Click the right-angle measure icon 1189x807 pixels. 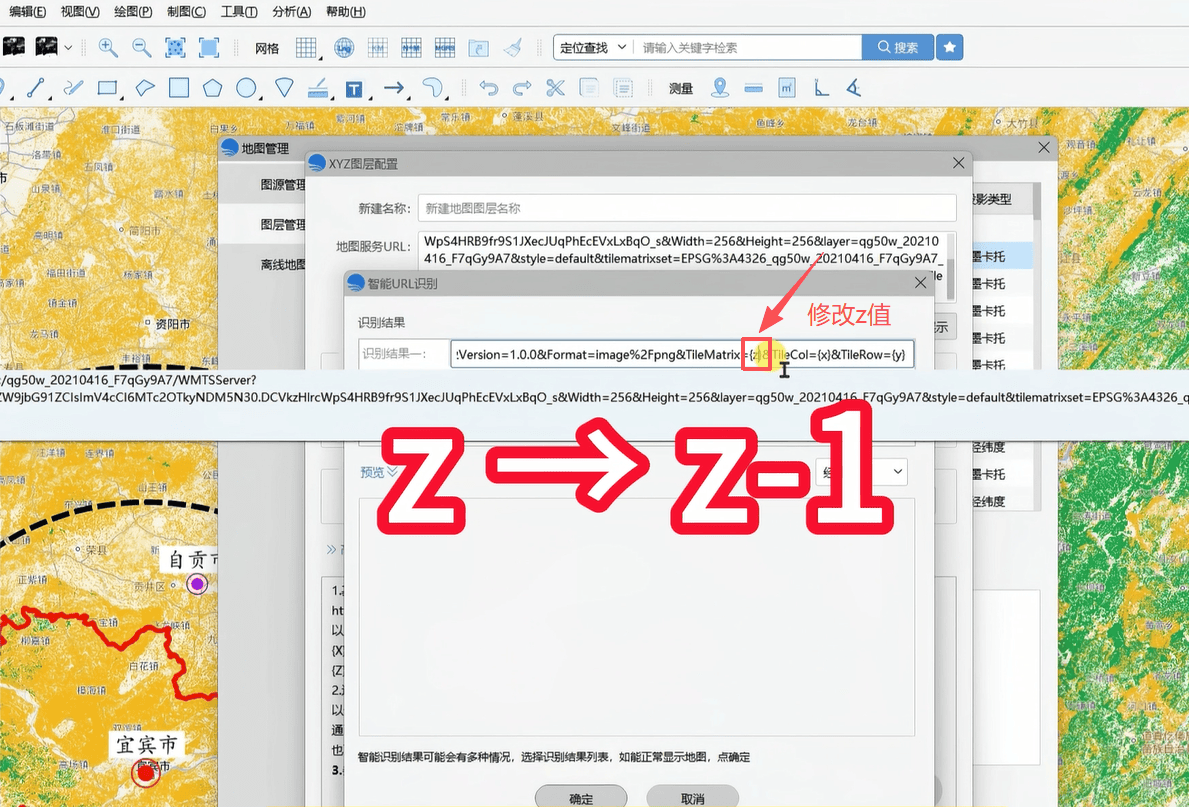pos(821,88)
